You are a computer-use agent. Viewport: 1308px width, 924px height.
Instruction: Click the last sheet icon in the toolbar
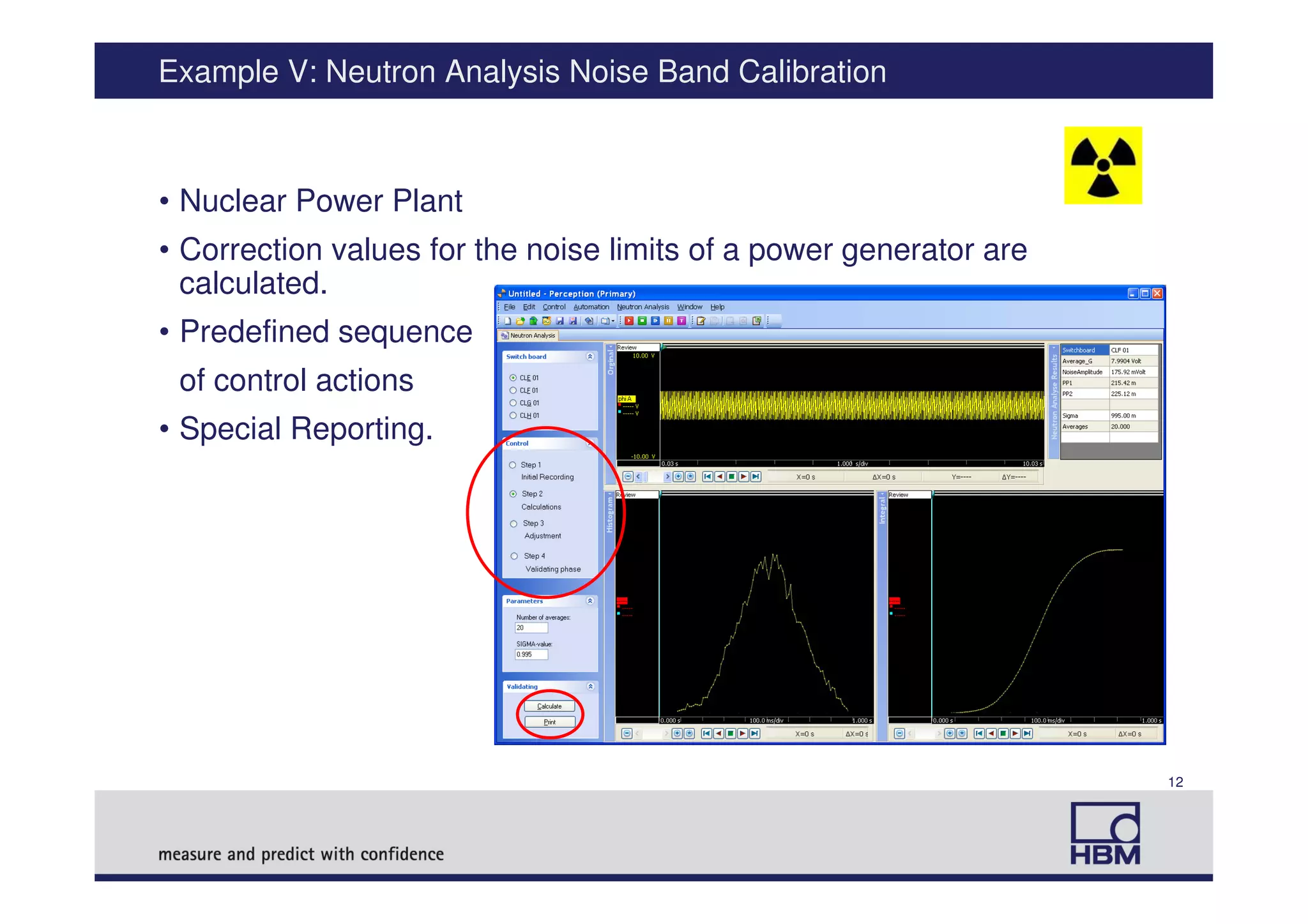(757, 321)
